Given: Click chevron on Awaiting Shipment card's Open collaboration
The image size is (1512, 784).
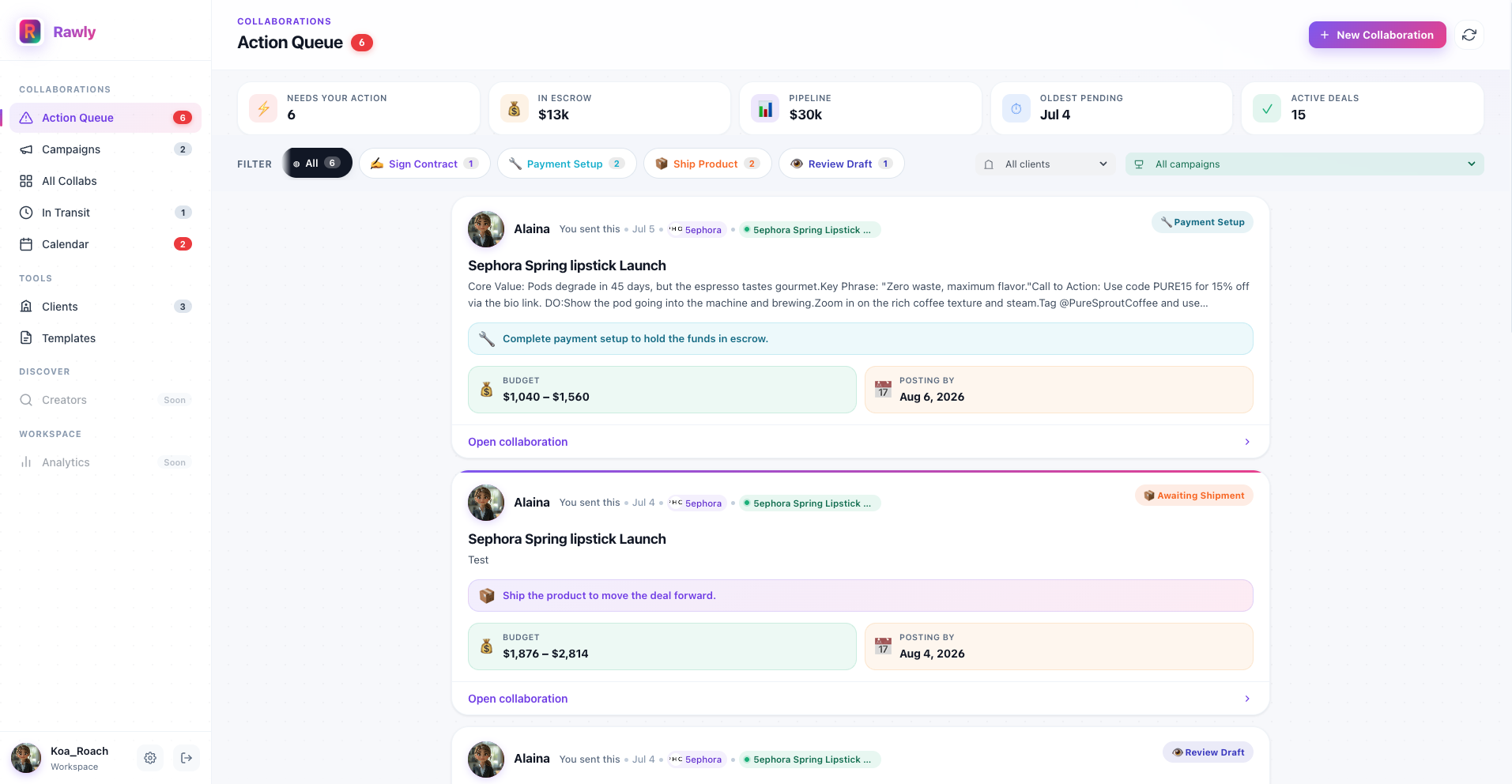Looking at the screenshot, I should tap(1247, 699).
